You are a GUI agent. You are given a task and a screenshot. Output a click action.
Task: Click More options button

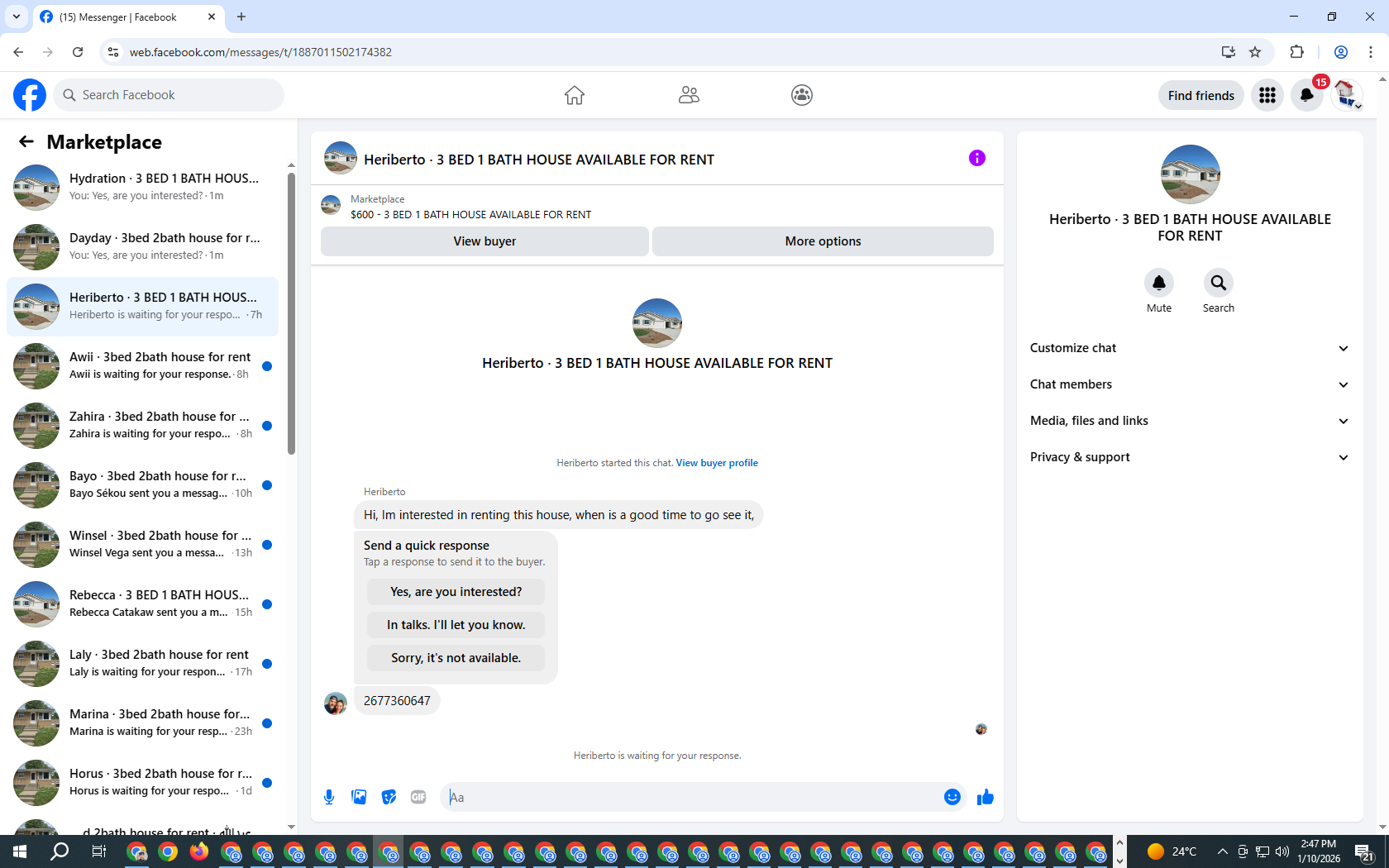click(x=823, y=241)
